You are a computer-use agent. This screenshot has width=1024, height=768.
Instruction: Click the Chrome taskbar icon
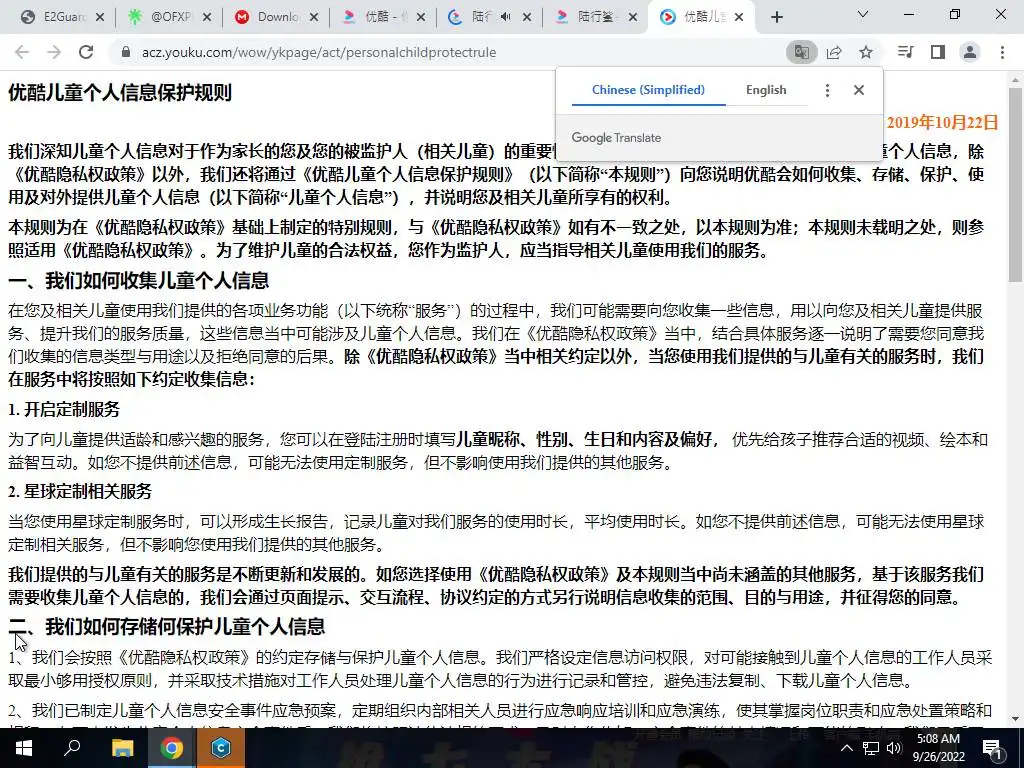pyautogui.click(x=171, y=748)
